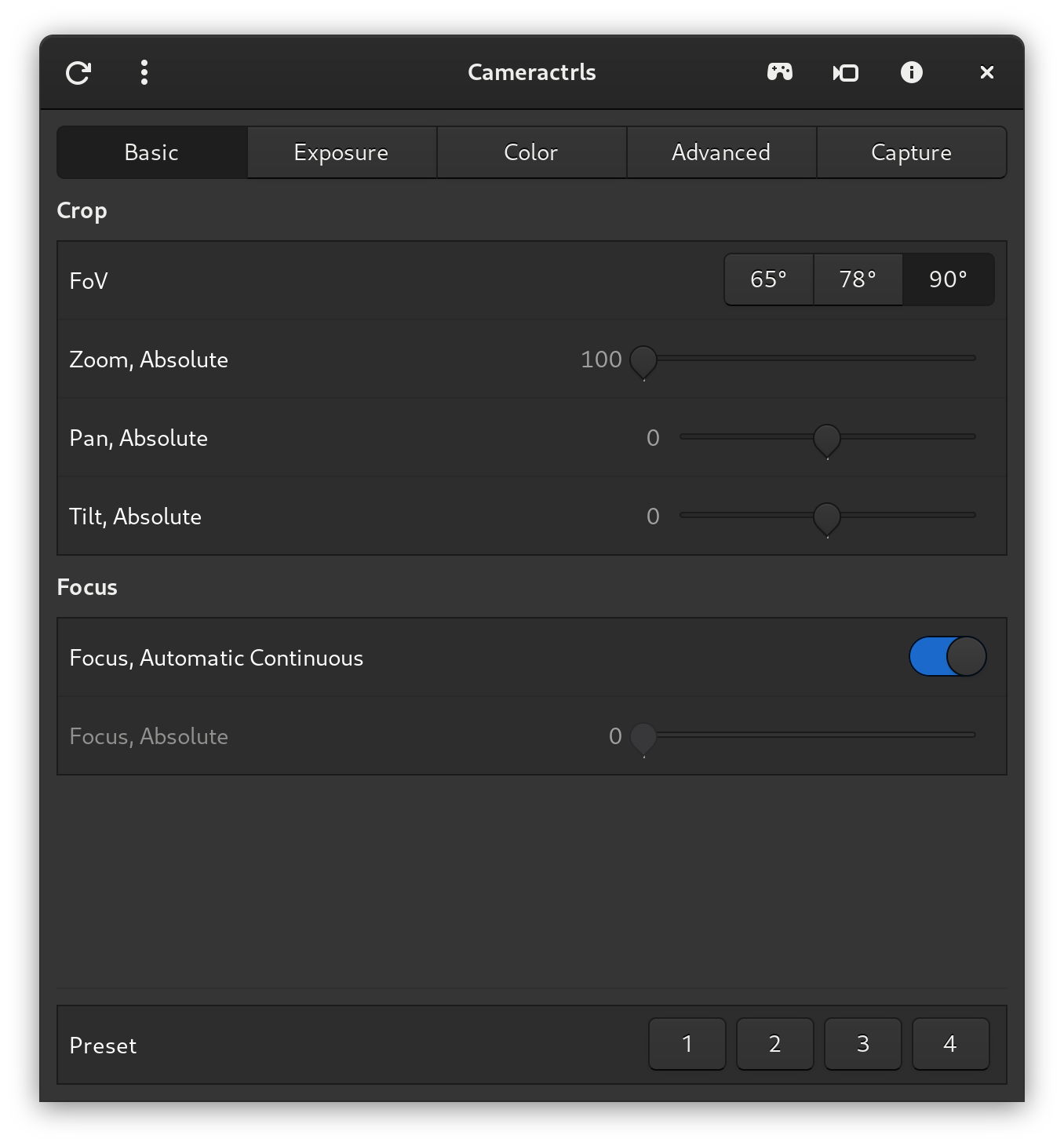Select the 90° field of view

[x=948, y=279]
